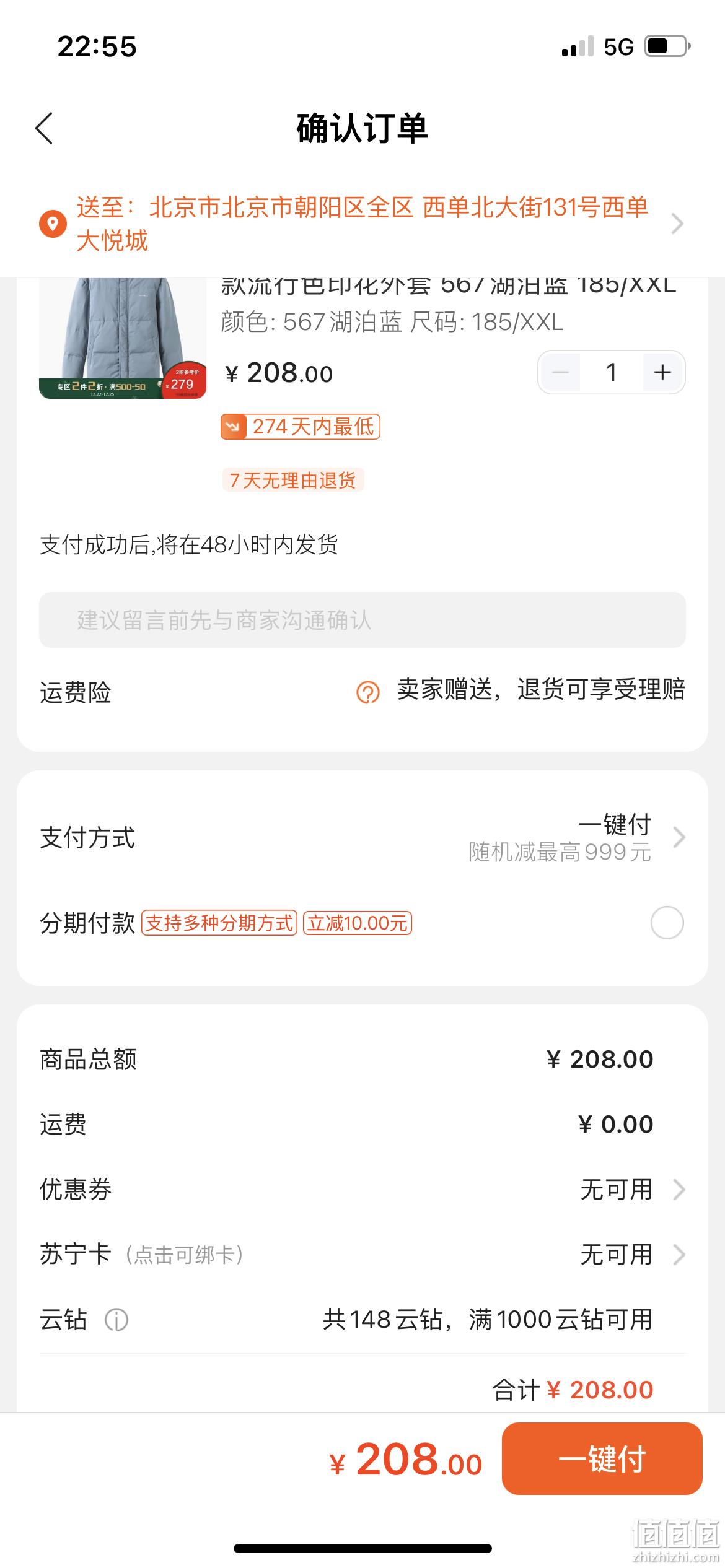Enable the 分期付款 installment radio button
Viewport: 725px width, 1568px height.
pos(667,923)
